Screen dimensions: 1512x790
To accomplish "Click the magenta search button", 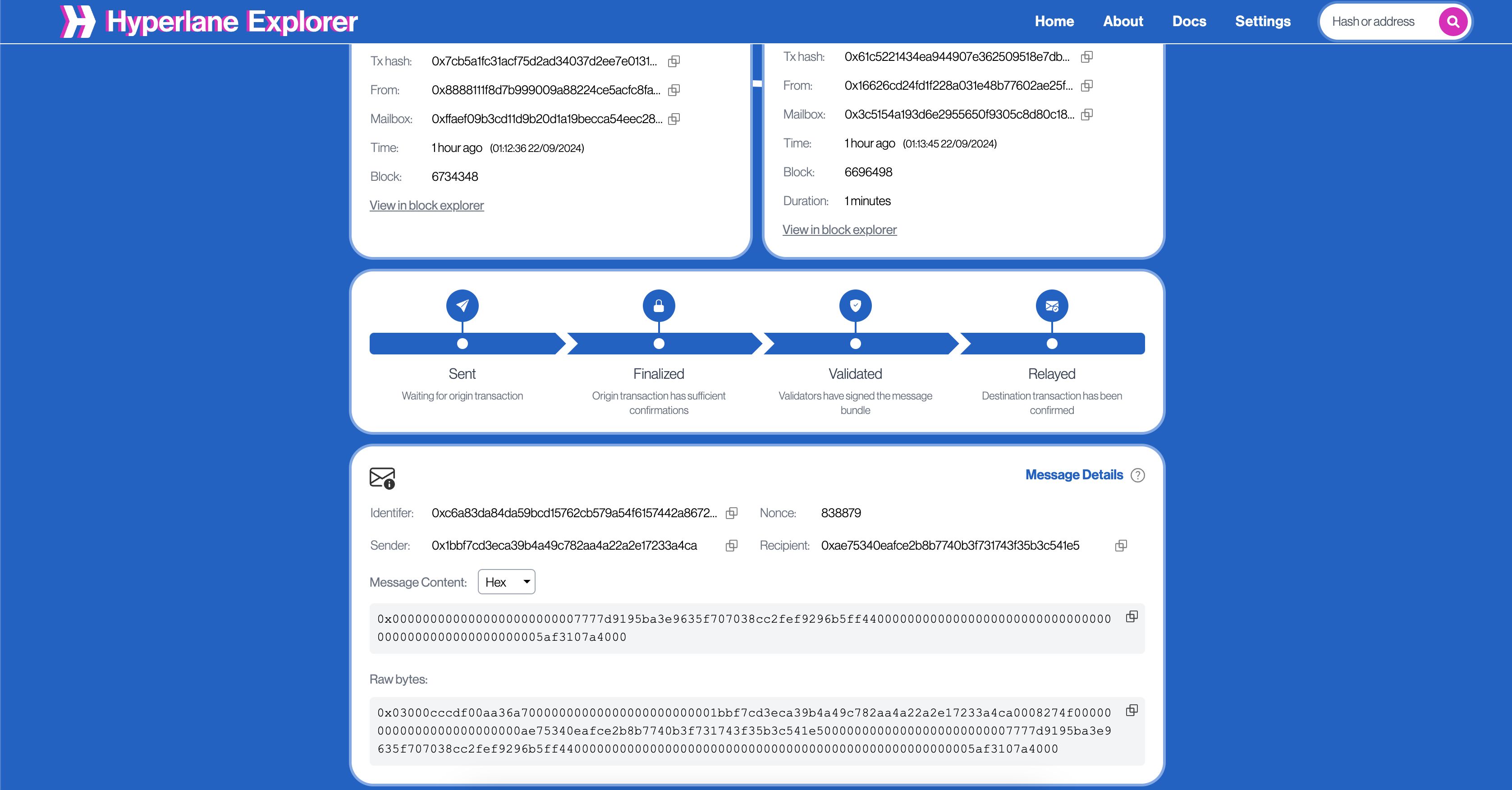I will point(1452,22).
